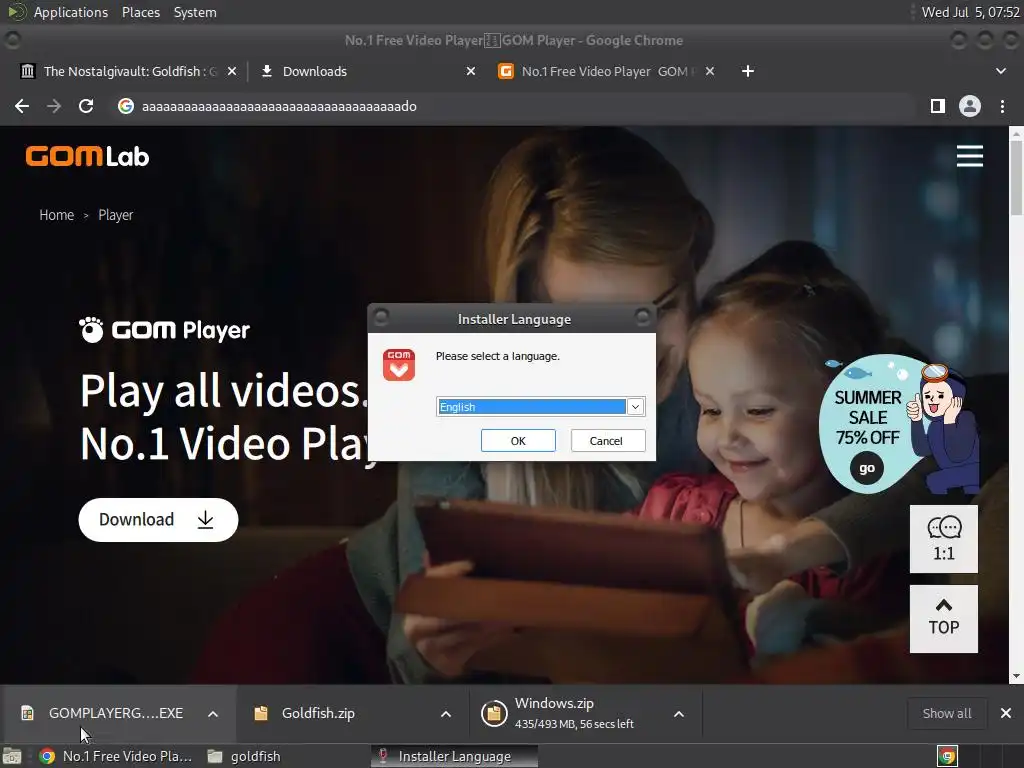Open the language dropdown arrow
1024x768 pixels.
coord(635,407)
